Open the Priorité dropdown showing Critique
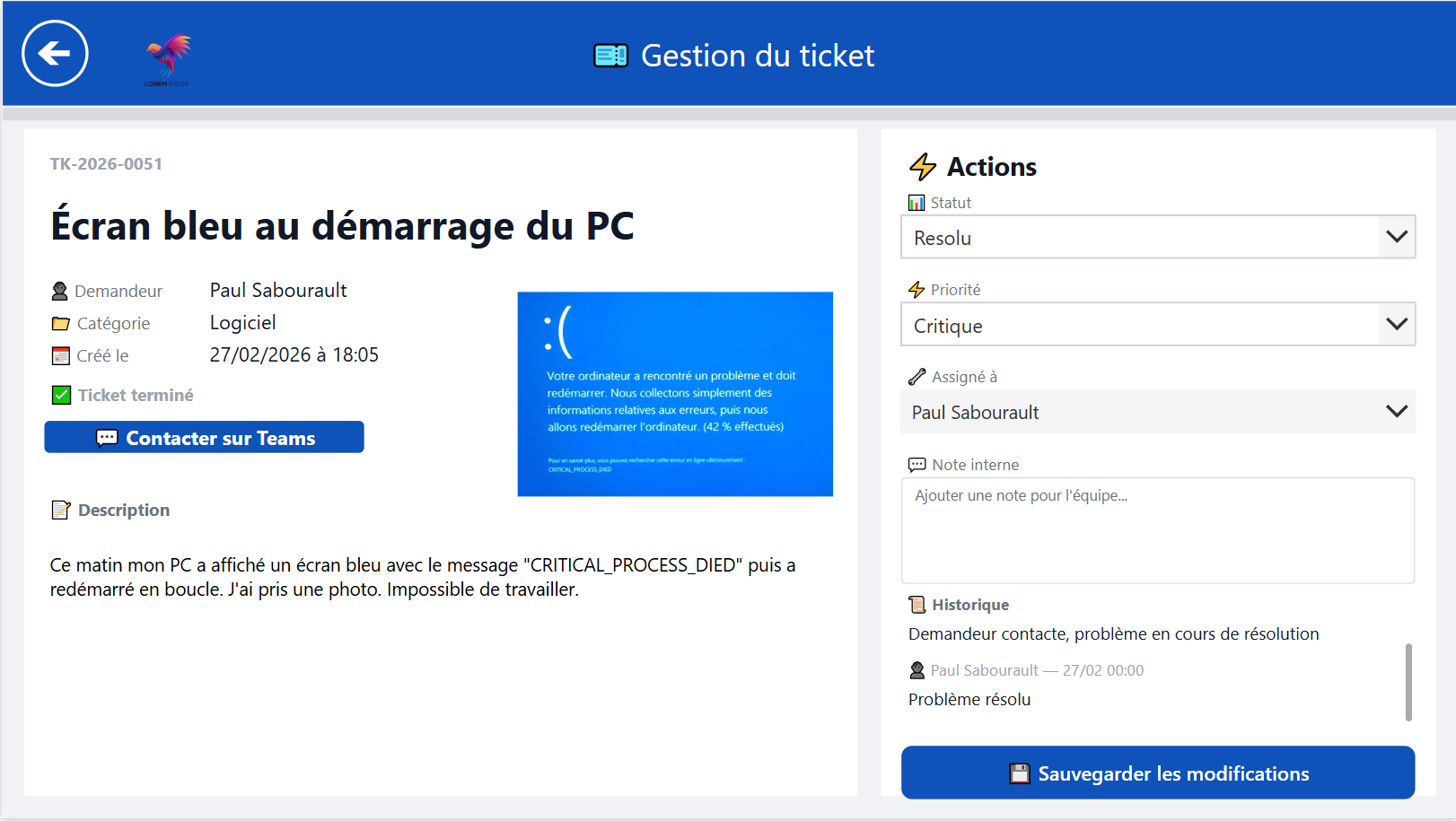1456x821 pixels. coord(1157,325)
